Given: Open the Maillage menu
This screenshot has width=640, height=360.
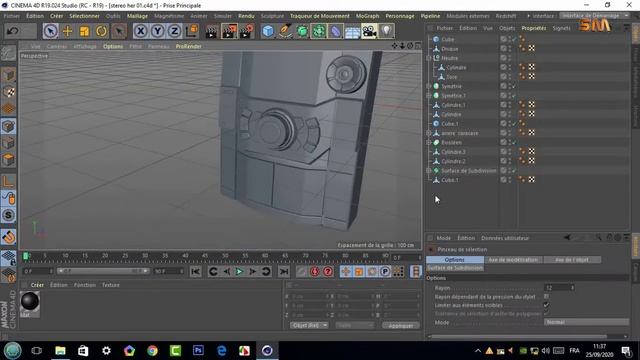Looking at the screenshot, I should click(x=137, y=16).
